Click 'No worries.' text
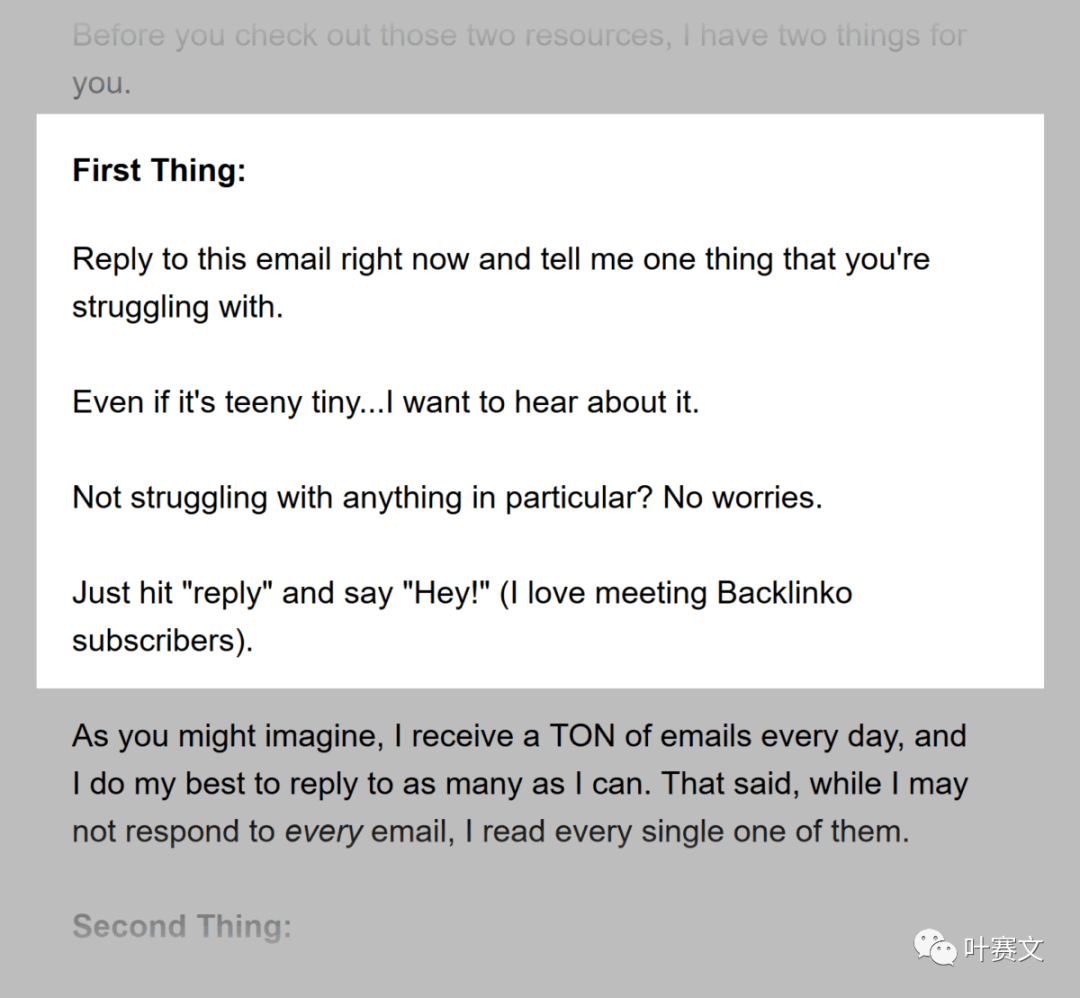Image resolution: width=1080 pixels, height=998 pixels. (742, 497)
